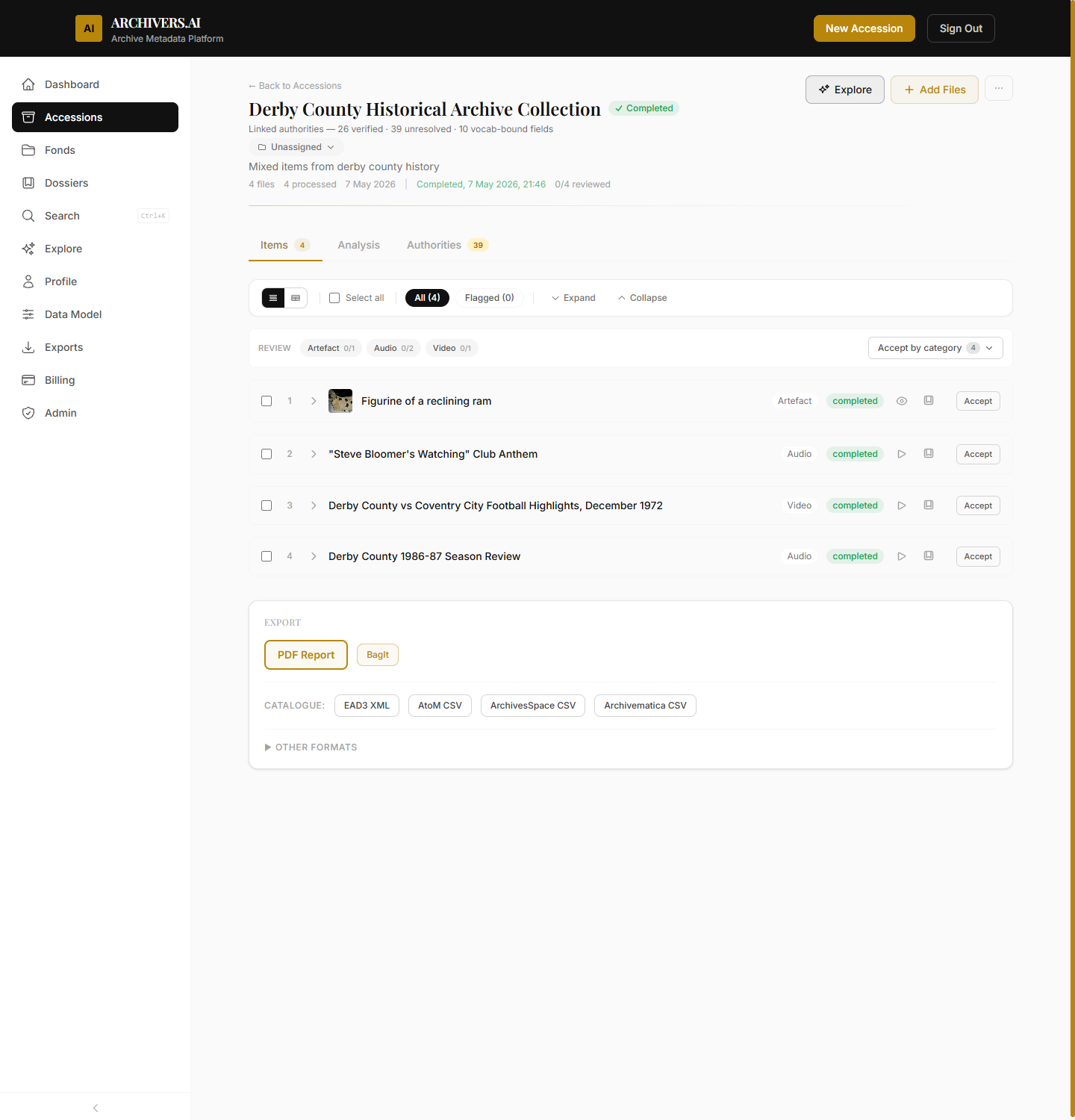Export catalogue as ArchivesSpace CSV
The width and height of the screenshot is (1075, 1120).
tap(533, 706)
